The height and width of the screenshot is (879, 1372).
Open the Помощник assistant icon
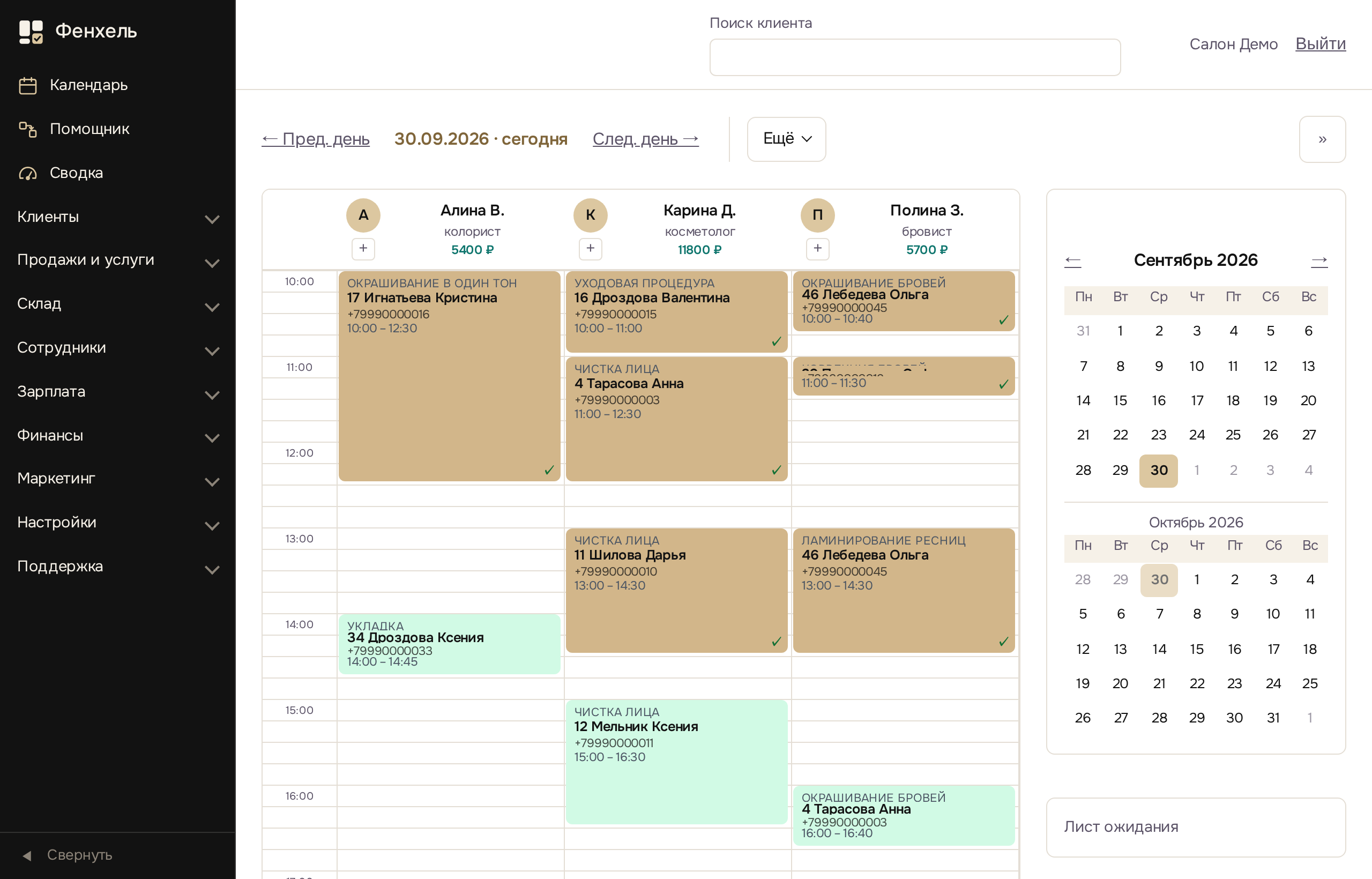point(27,129)
